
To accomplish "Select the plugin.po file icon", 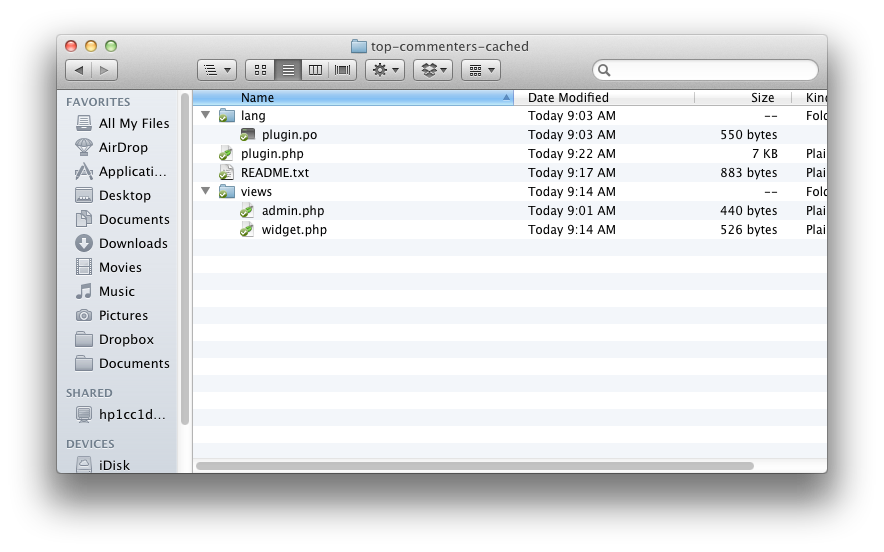I will tap(247, 135).
